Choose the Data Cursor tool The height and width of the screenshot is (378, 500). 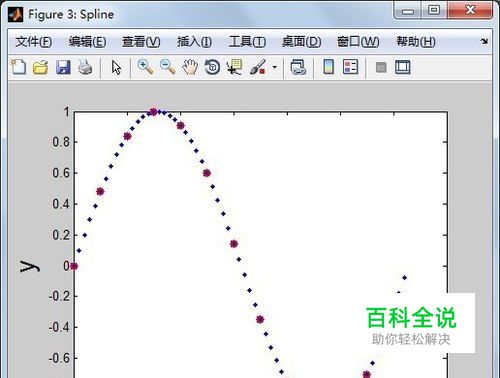point(234,67)
